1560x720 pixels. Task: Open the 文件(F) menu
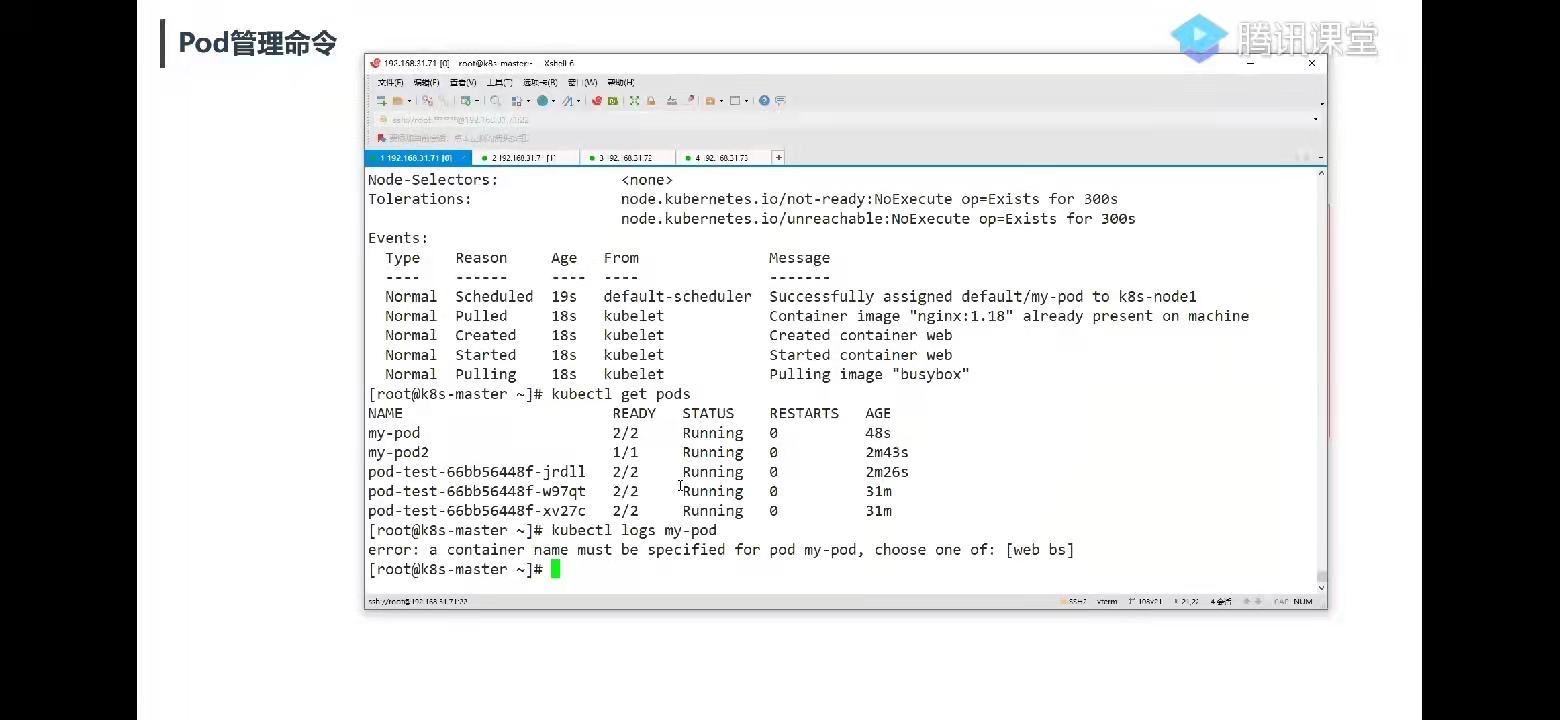390,82
